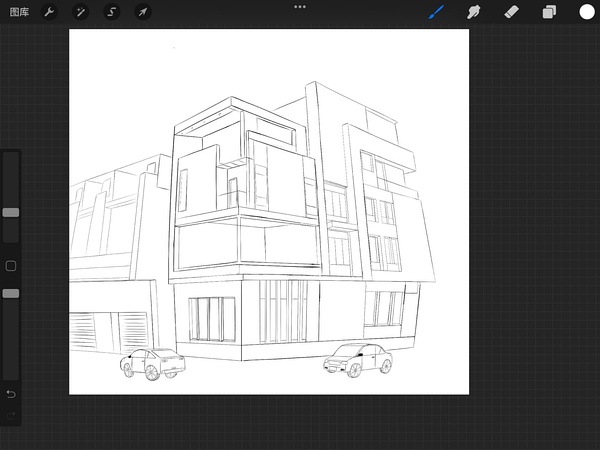Click the brush opacity slider handle

(x=11, y=293)
